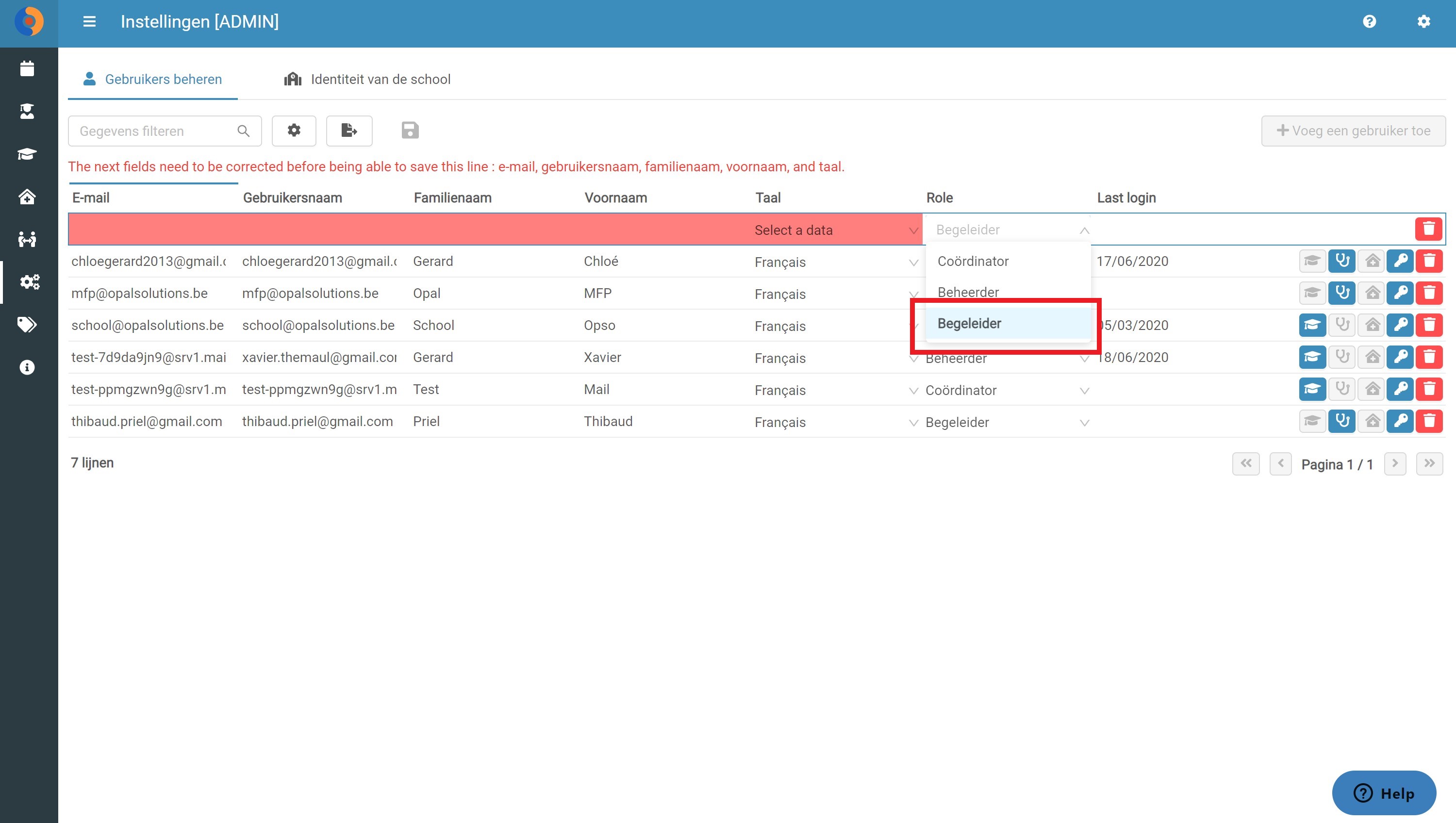Open the Taal dropdown for Thibaud Priel
The width and height of the screenshot is (1456, 823).
pyautogui.click(x=836, y=422)
